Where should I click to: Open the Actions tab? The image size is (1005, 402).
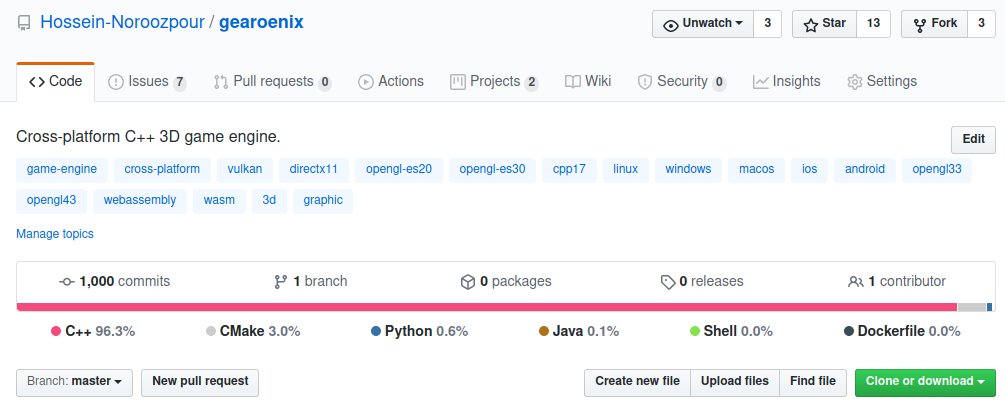(391, 82)
